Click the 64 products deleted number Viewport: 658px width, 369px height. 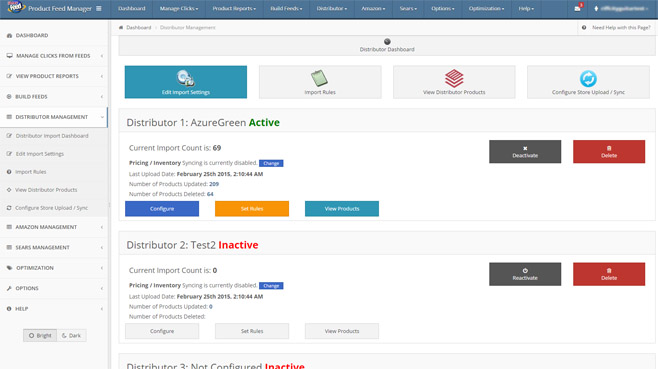[210, 194]
